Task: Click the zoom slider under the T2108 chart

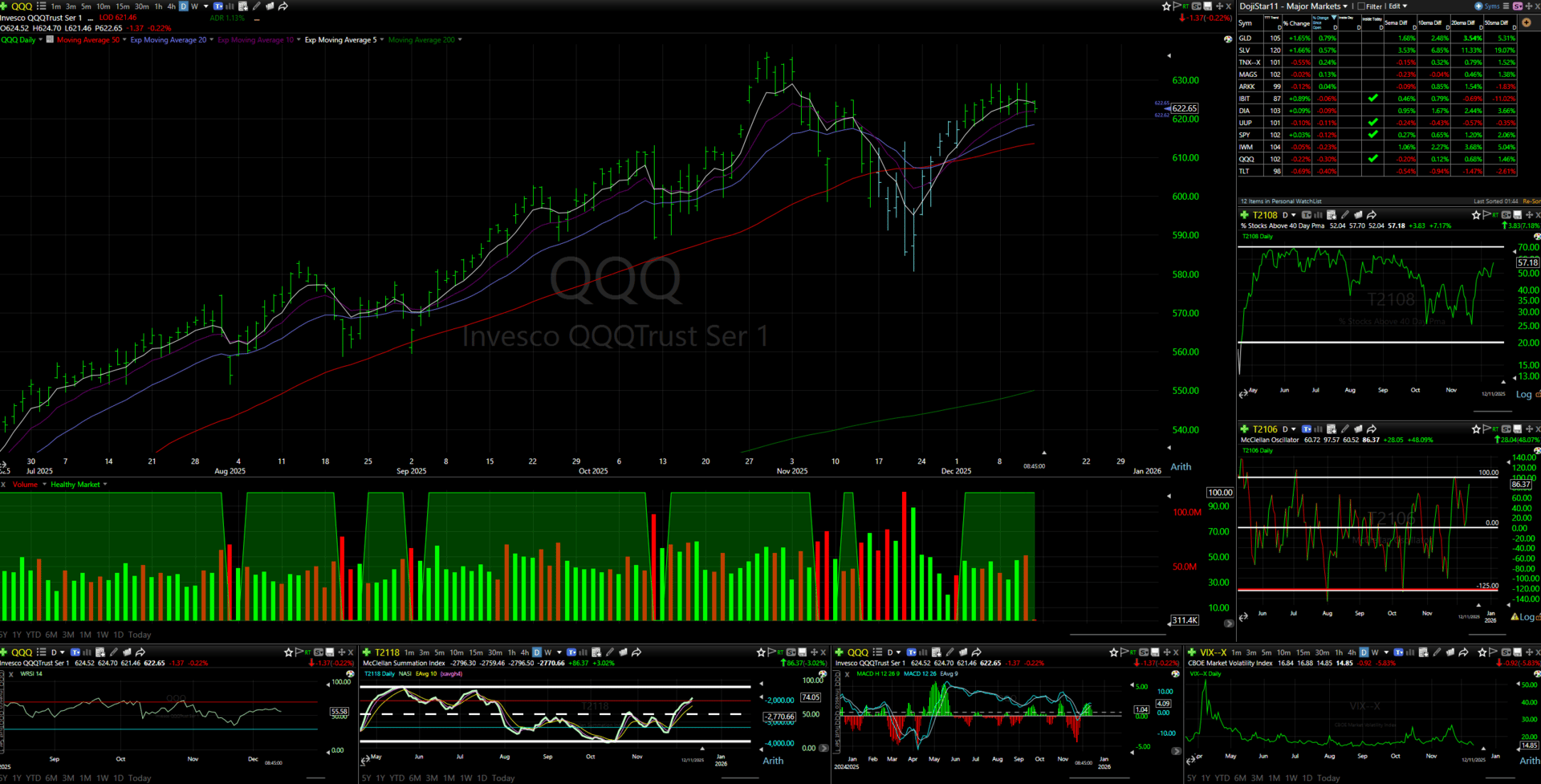Action: pyautogui.click(x=1492, y=412)
